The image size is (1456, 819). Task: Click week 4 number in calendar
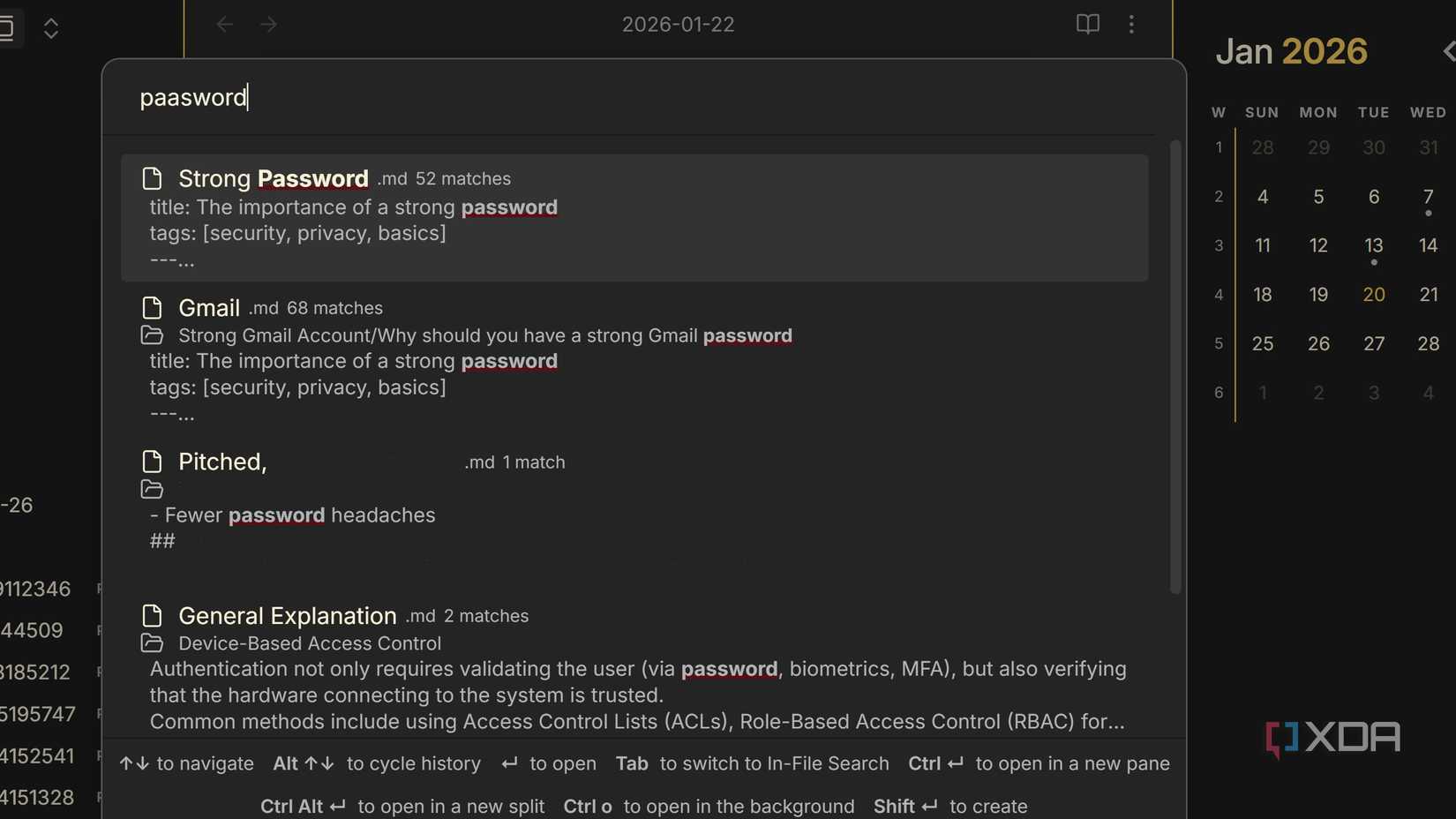coord(1219,295)
